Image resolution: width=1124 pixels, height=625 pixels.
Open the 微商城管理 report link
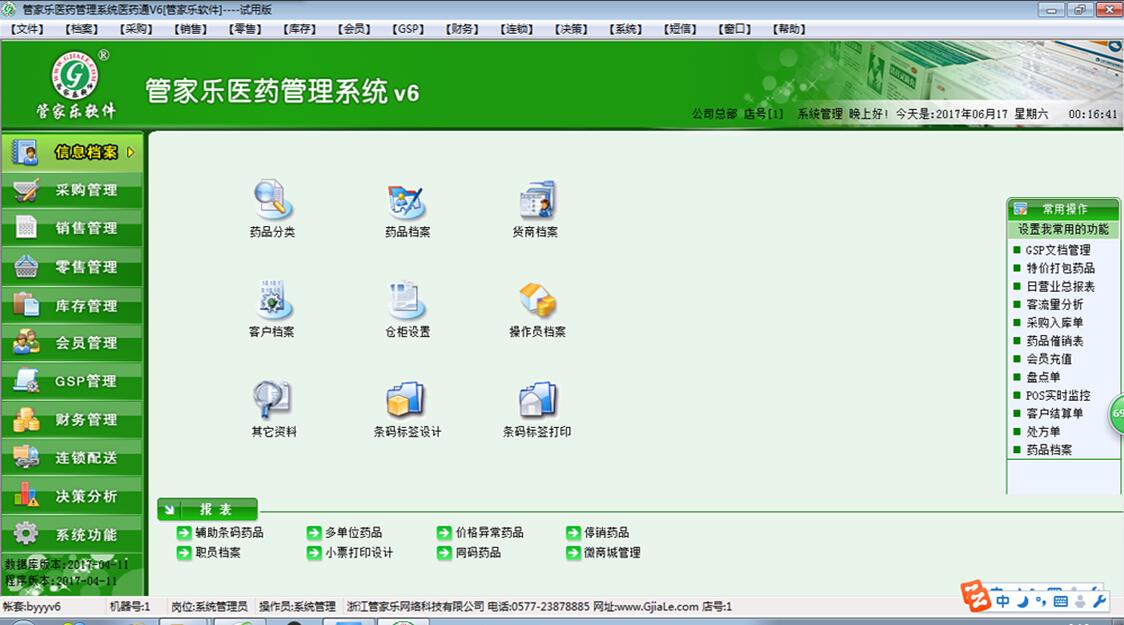coord(613,552)
